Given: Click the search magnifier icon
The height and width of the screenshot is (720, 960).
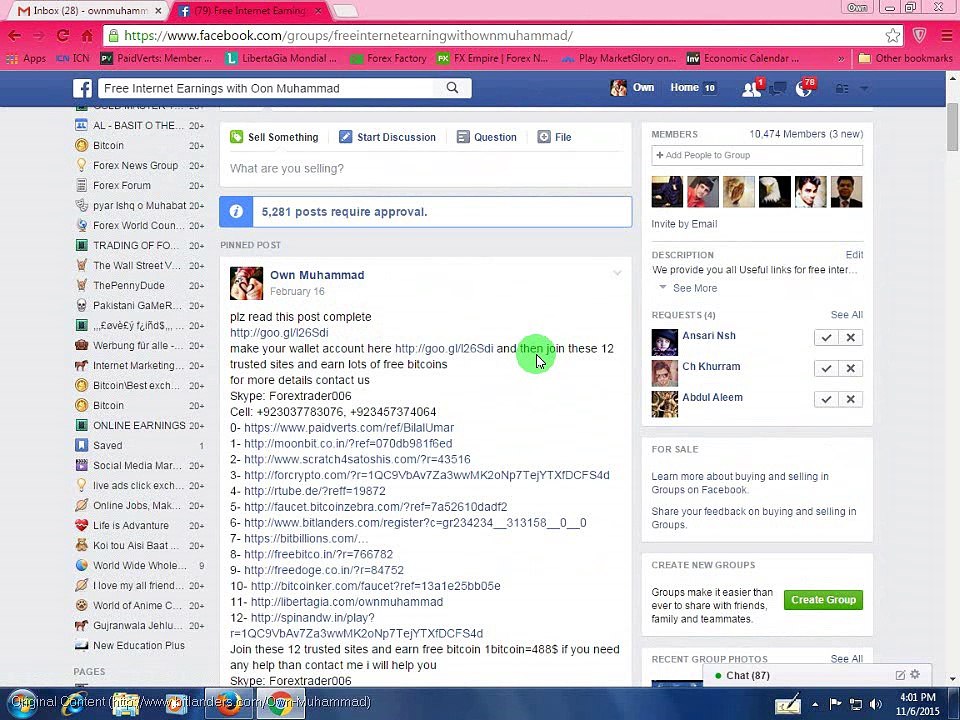Looking at the screenshot, I should (452, 88).
